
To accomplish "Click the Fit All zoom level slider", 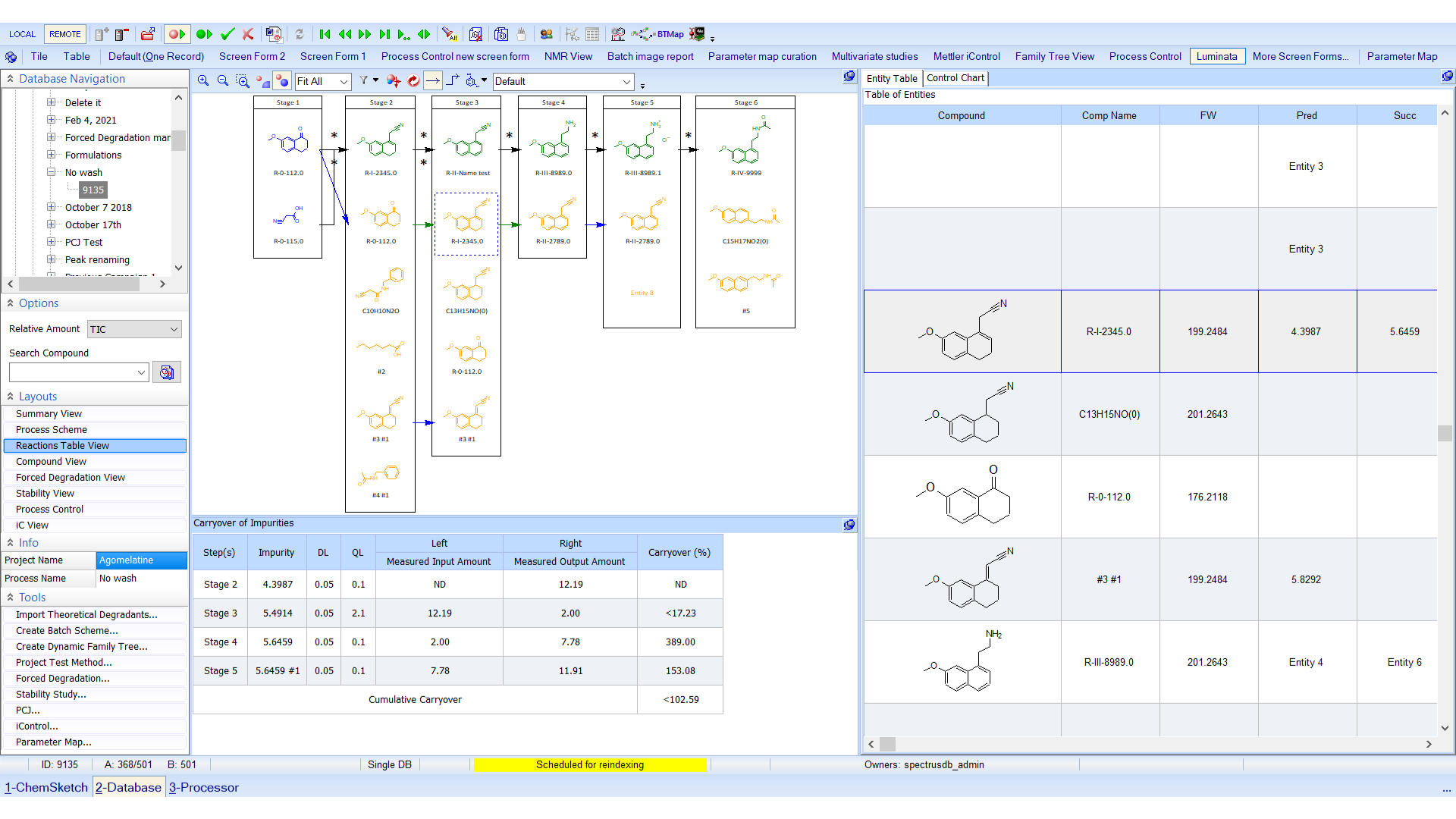I will [319, 81].
